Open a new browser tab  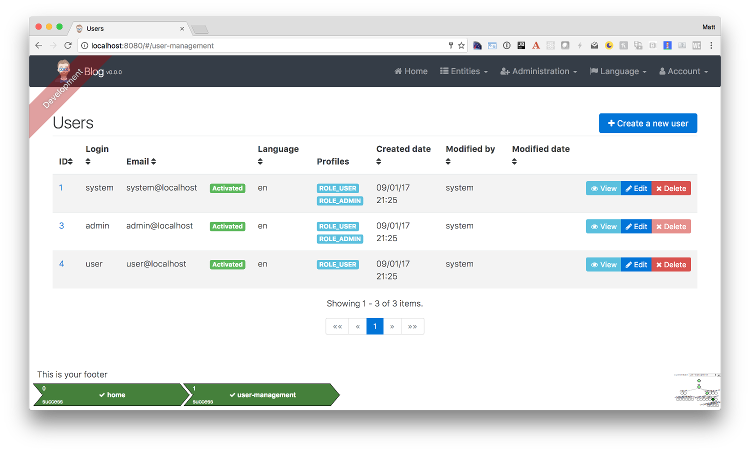tap(200, 30)
